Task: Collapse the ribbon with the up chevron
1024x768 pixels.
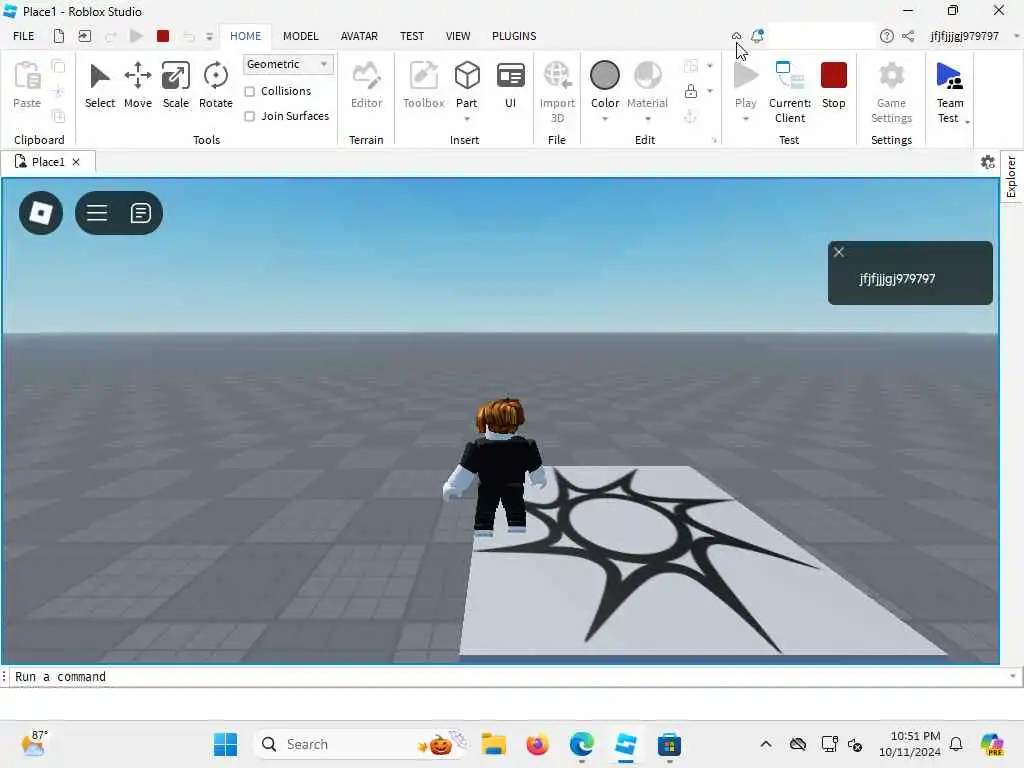Action: (736, 36)
